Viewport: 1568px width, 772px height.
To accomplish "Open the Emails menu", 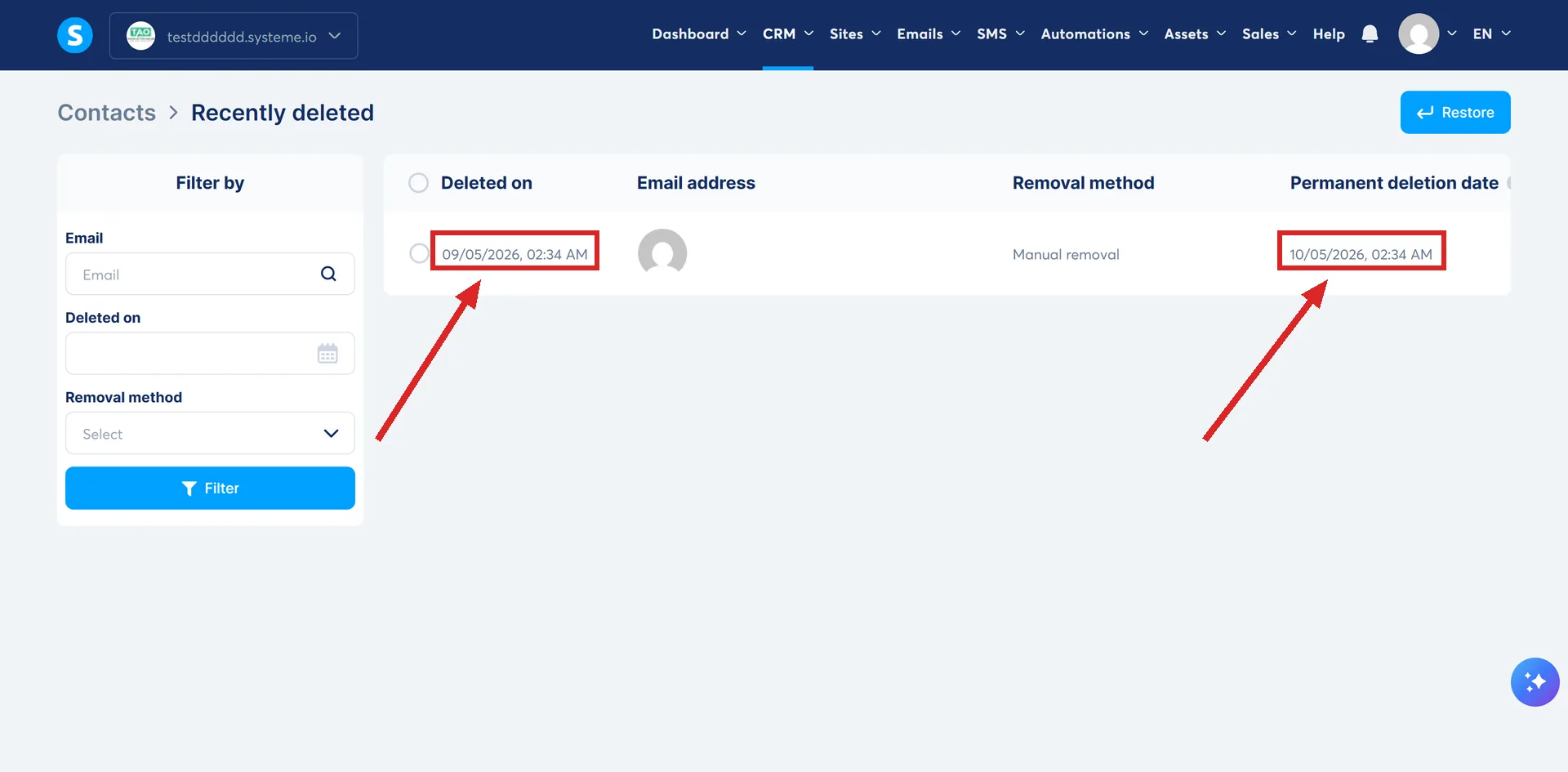I will click(929, 34).
